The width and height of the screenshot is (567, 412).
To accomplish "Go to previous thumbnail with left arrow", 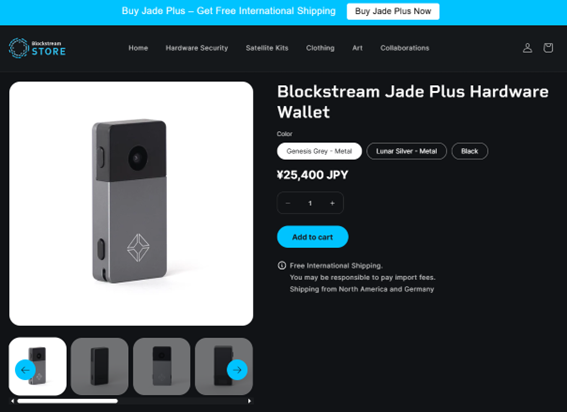I will [x=25, y=370].
